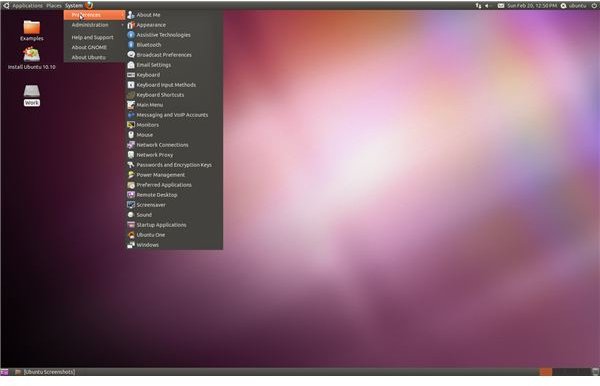
Task: Open the volume indicator in top panel
Action: [487, 5]
